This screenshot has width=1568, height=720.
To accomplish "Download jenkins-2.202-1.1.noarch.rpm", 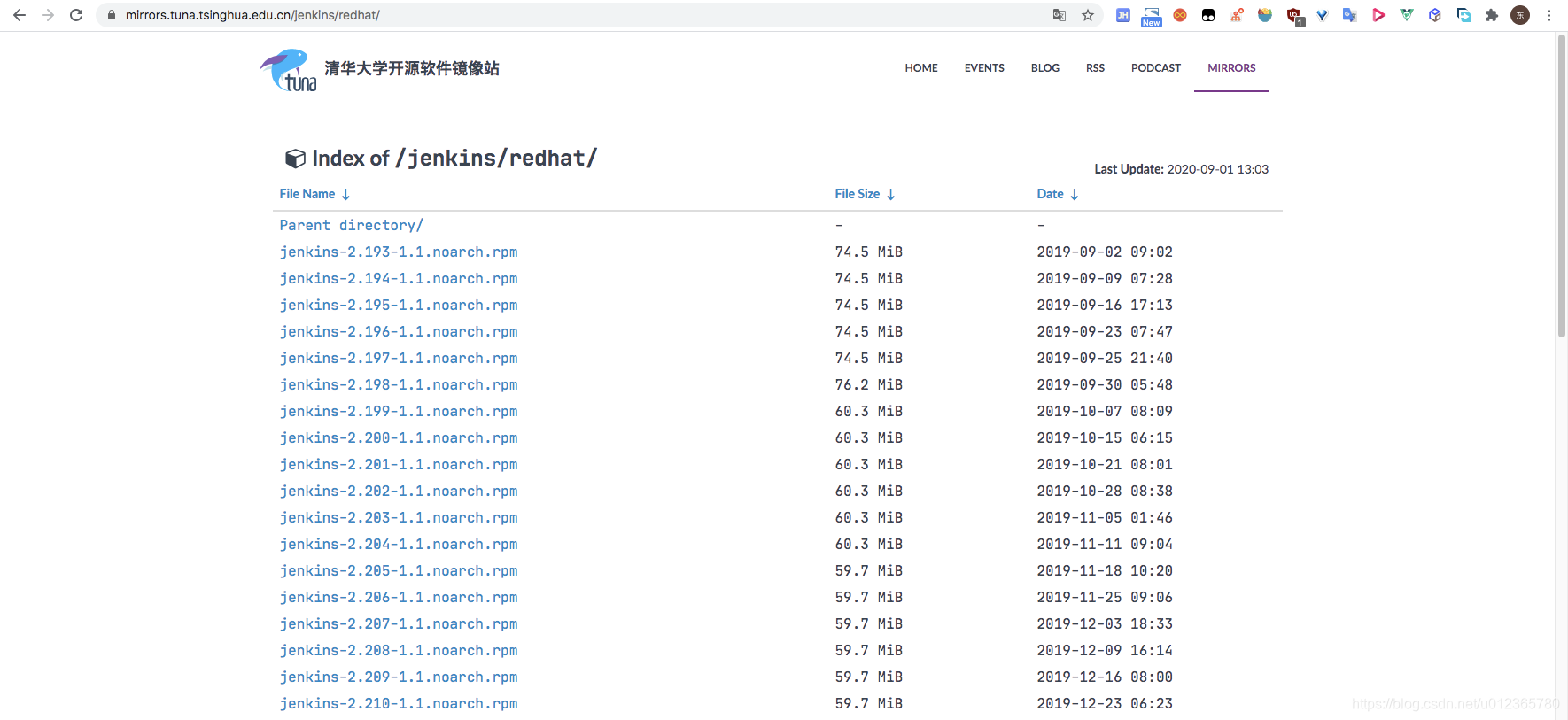I will click(x=399, y=491).
